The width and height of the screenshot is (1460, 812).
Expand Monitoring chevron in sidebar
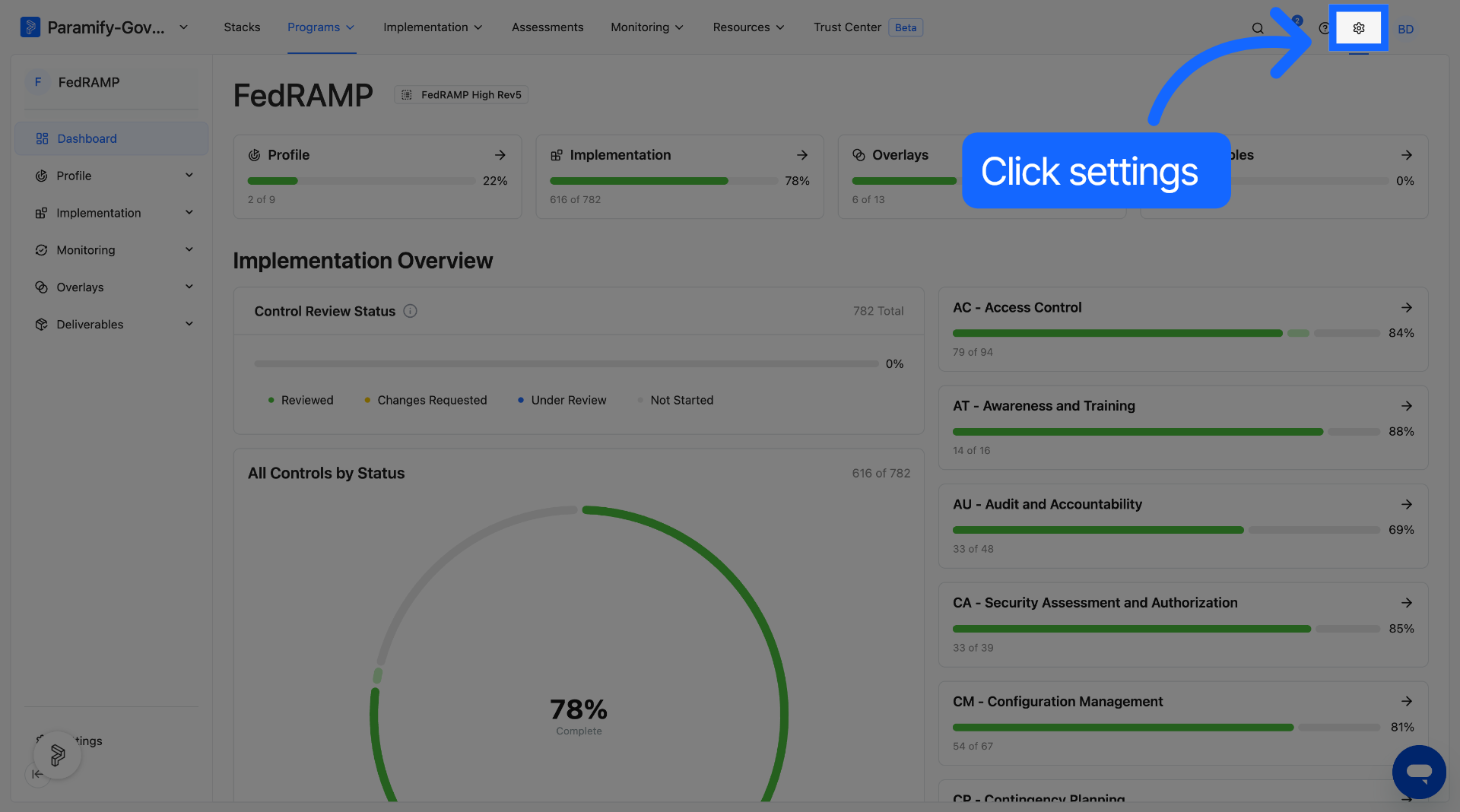click(189, 250)
